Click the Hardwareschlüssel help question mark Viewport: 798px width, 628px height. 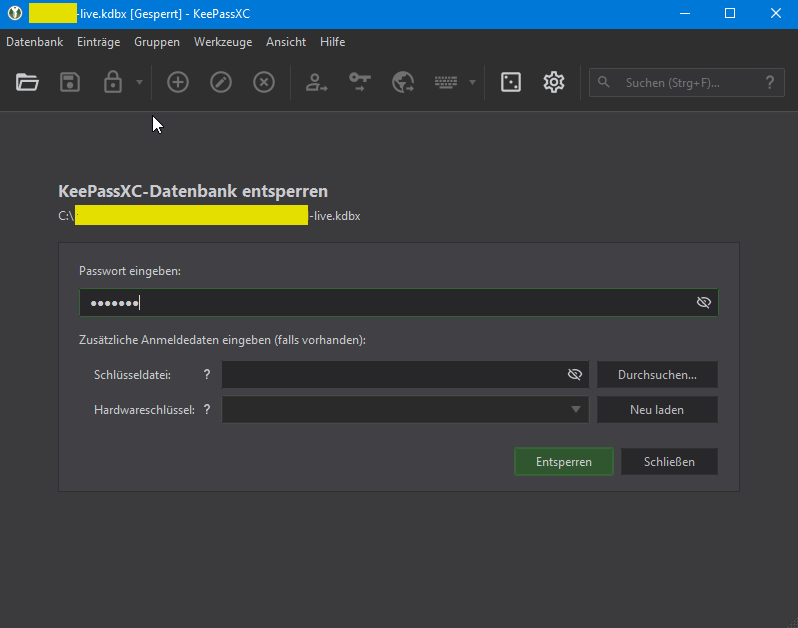(207, 410)
